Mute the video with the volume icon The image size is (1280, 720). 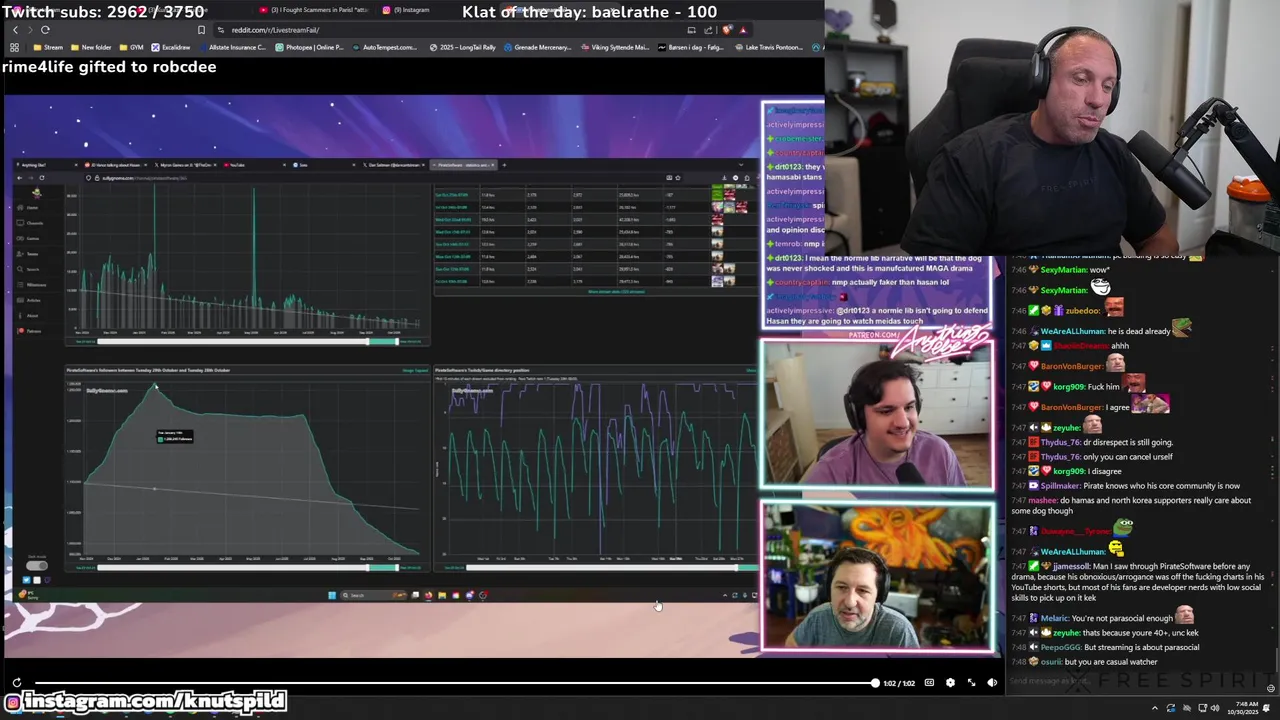pos(992,683)
